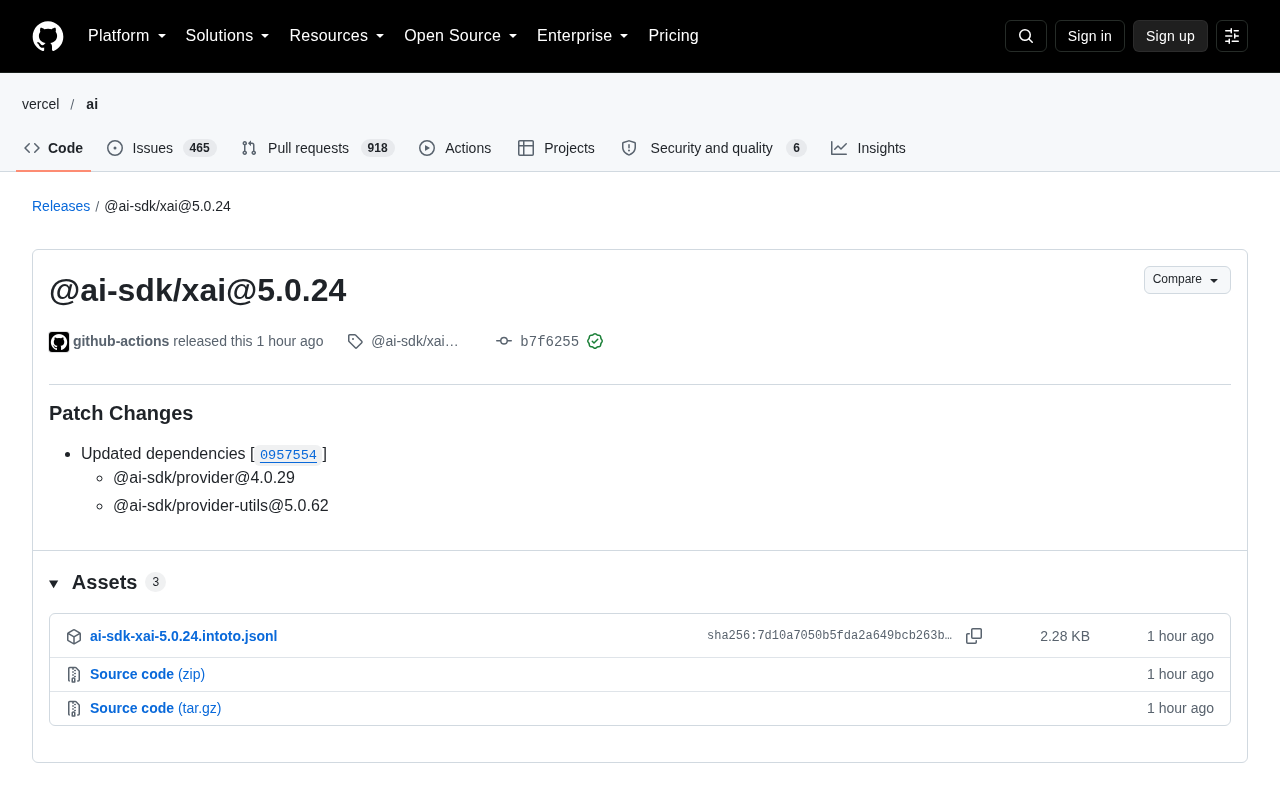This screenshot has width=1280, height=800.
Task: Open the Pull requests tab
Action: pyautogui.click(x=318, y=148)
